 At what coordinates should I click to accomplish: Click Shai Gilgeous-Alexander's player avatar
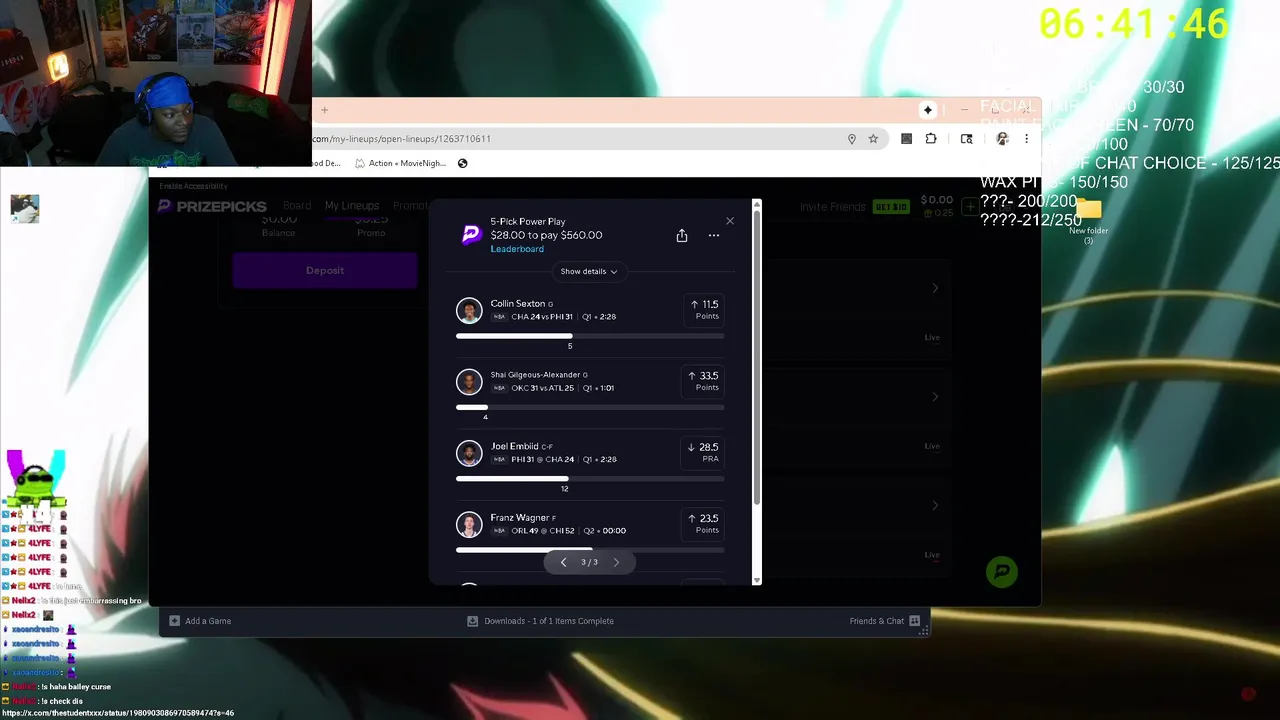coord(469,381)
